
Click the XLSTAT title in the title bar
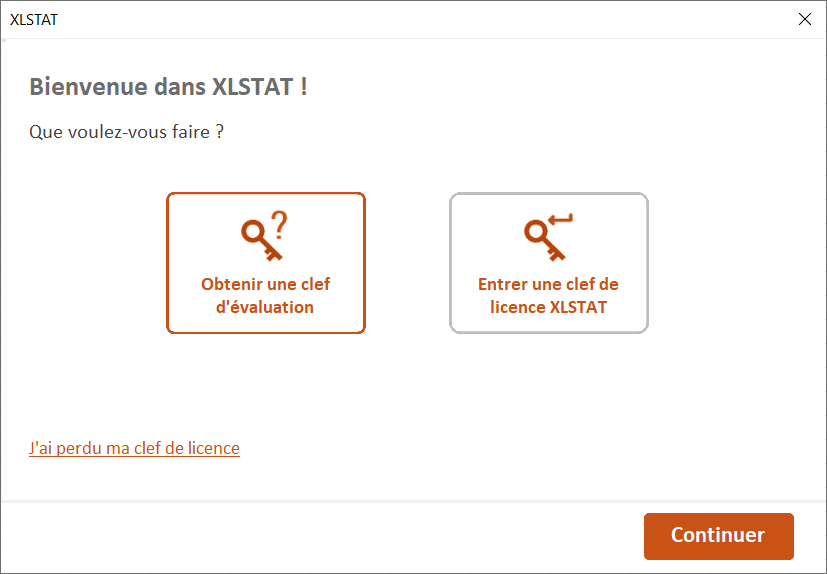[33, 19]
